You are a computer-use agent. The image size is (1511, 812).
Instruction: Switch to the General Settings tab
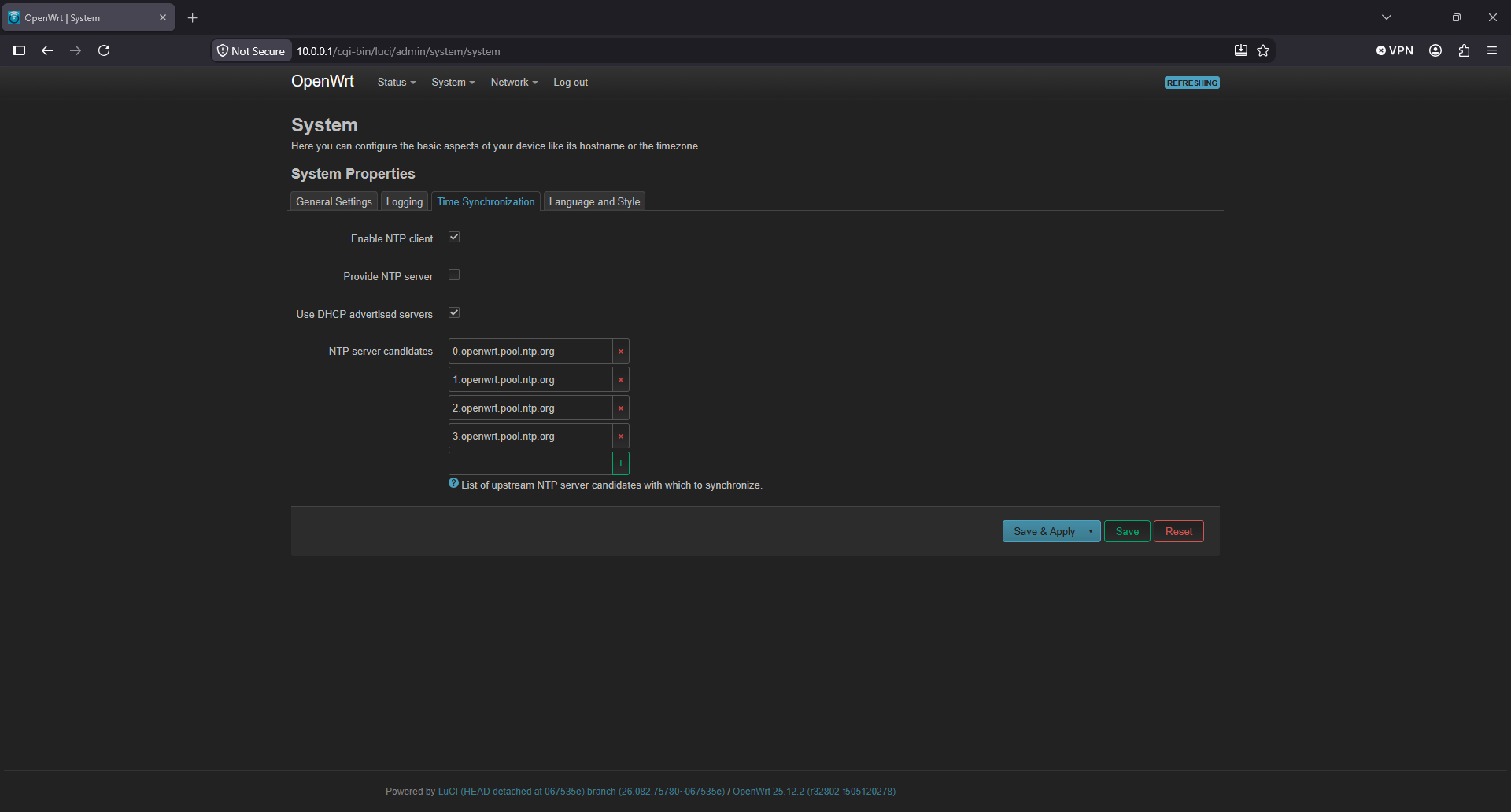coord(334,202)
